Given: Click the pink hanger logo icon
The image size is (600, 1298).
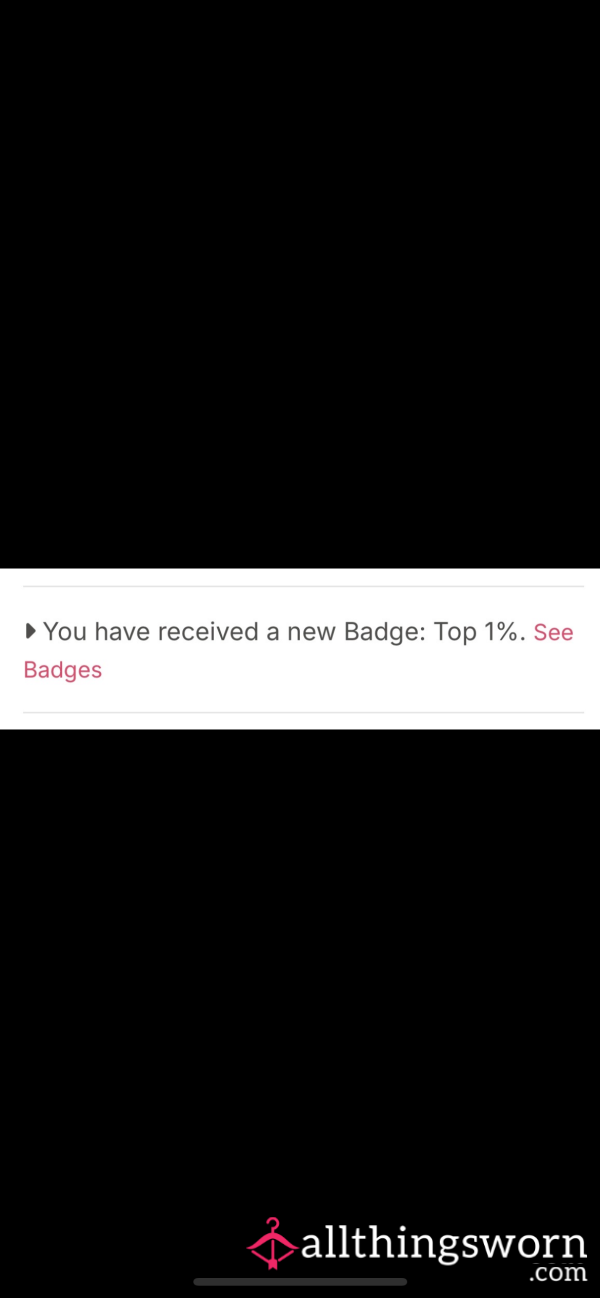Looking at the screenshot, I should 272,1244.
